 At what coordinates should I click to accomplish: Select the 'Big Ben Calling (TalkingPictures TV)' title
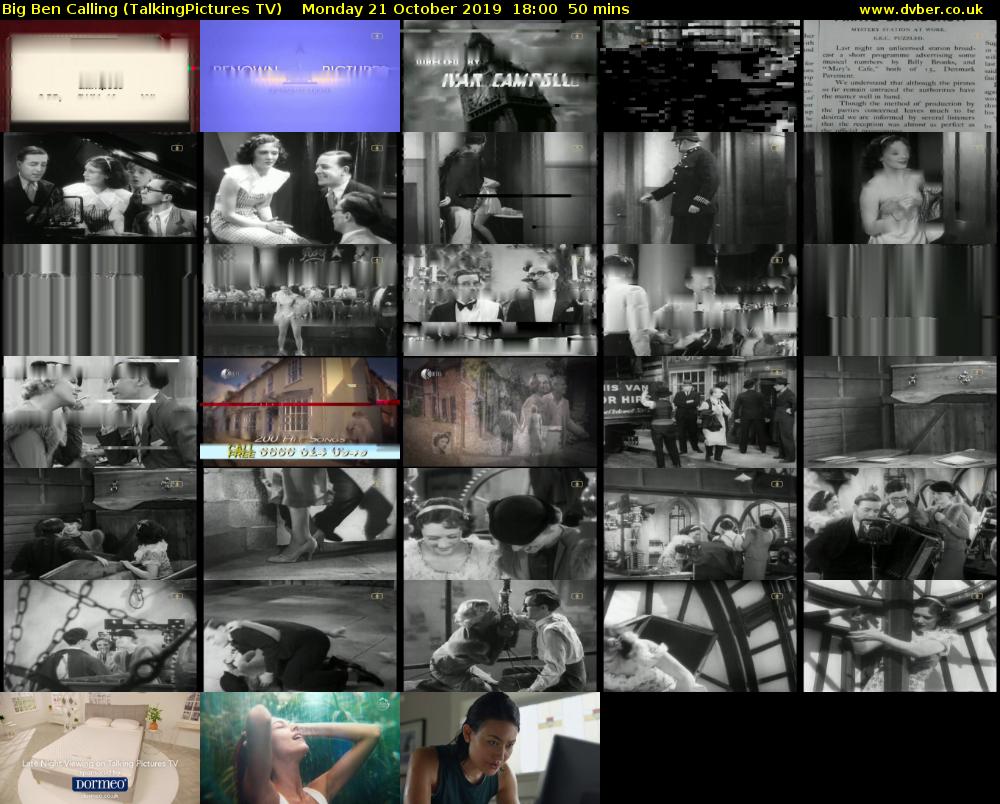pos(142,10)
